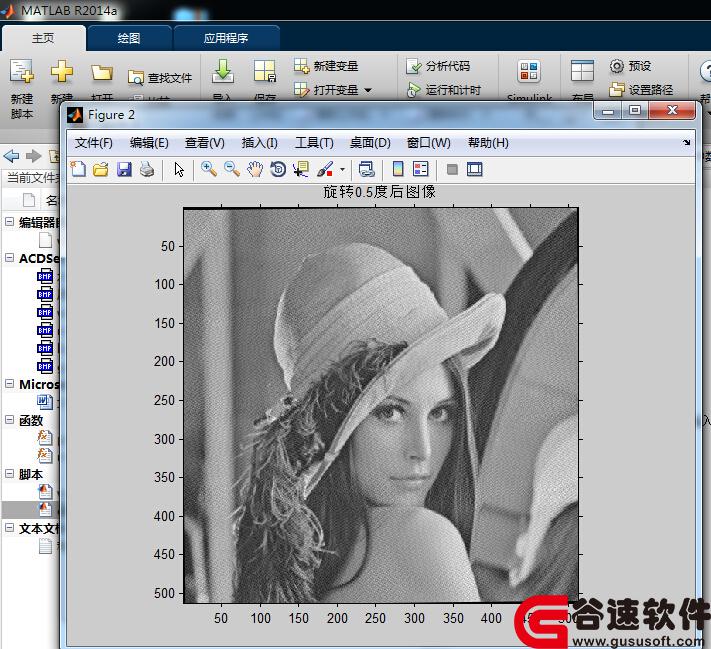Open 文件(F) menu in Figure 2
Screen dimensions: 711x649
94,143
